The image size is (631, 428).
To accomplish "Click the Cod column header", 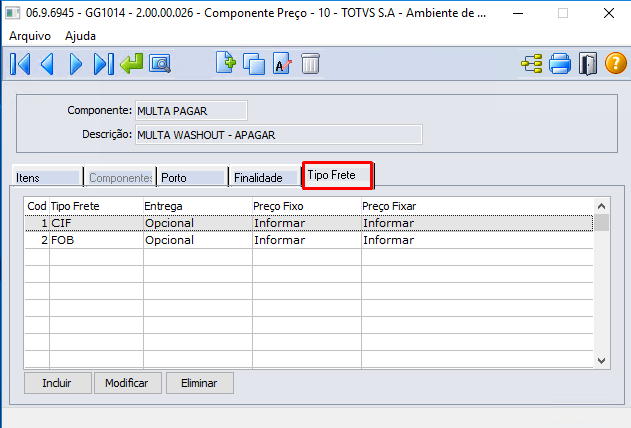I will coord(37,206).
